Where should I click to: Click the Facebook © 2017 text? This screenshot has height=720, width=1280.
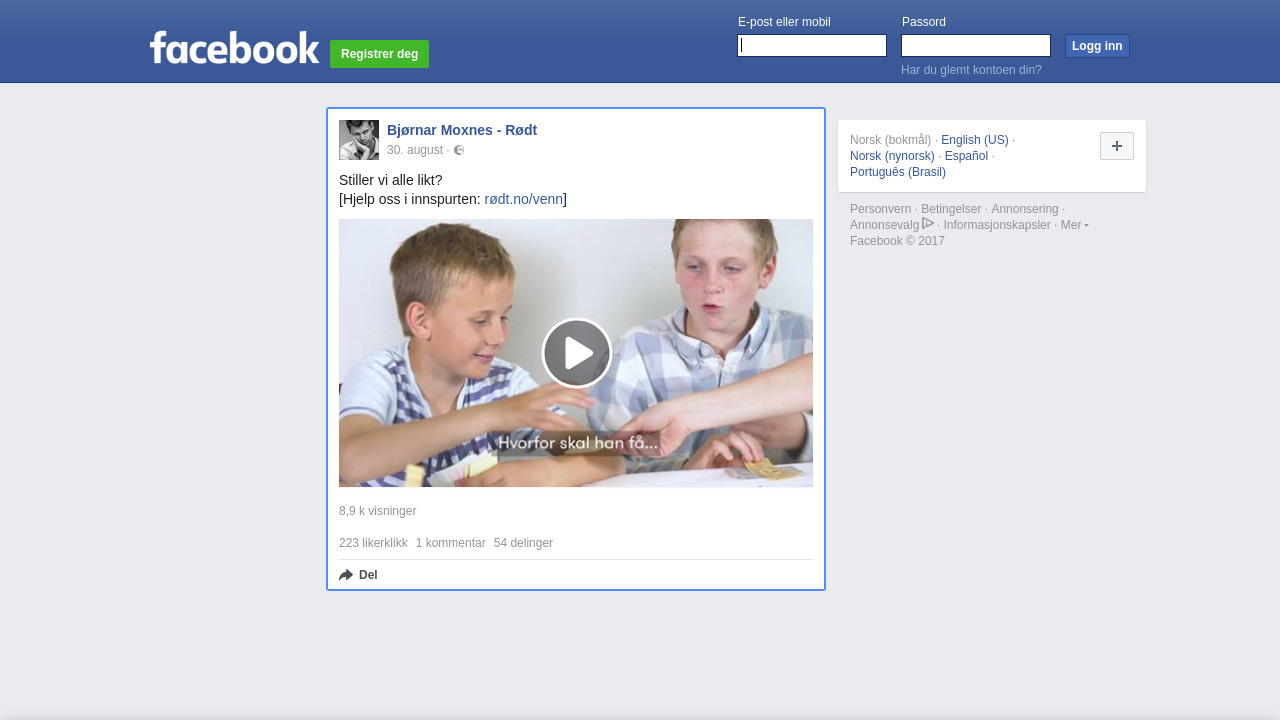coord(897,241)
